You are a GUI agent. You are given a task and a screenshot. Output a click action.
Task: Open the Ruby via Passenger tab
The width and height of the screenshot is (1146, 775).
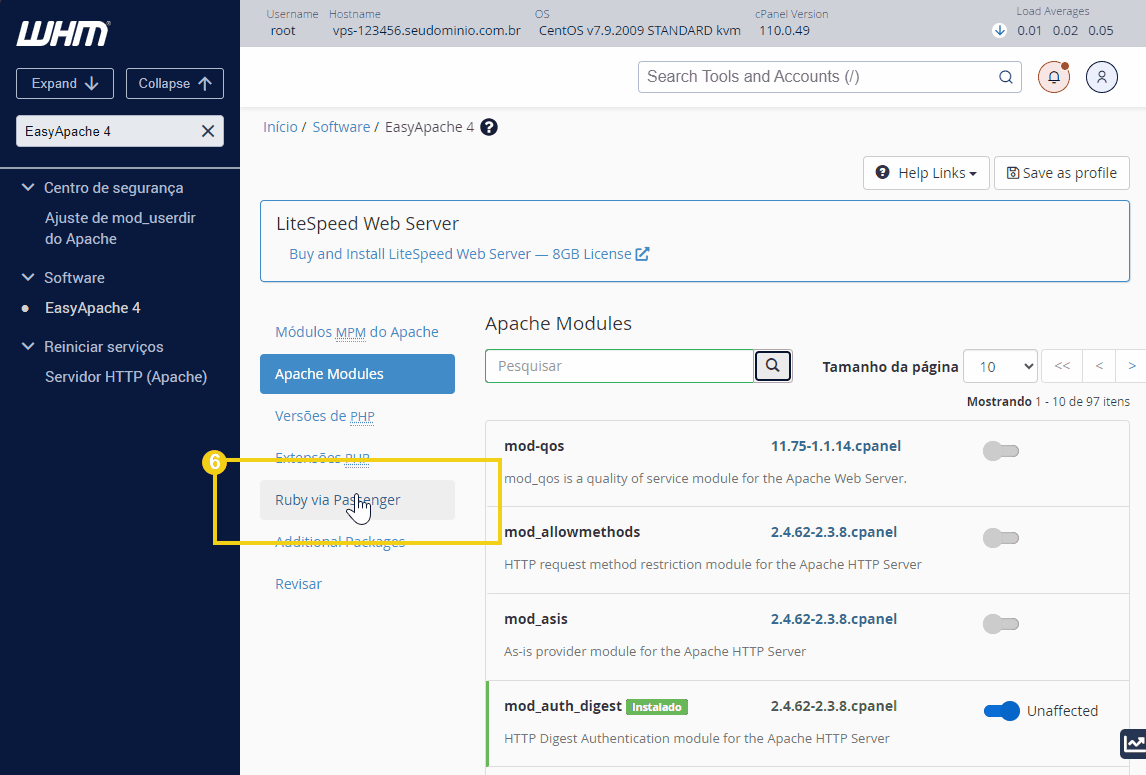[x=357, y=500]
